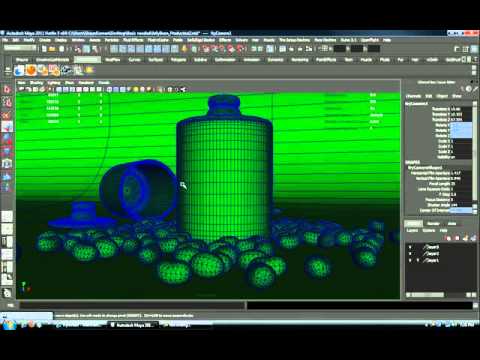480x360 pixels.
Task: Show the Attribute Editor sidebar icon
Action: (x=457, y=49)
